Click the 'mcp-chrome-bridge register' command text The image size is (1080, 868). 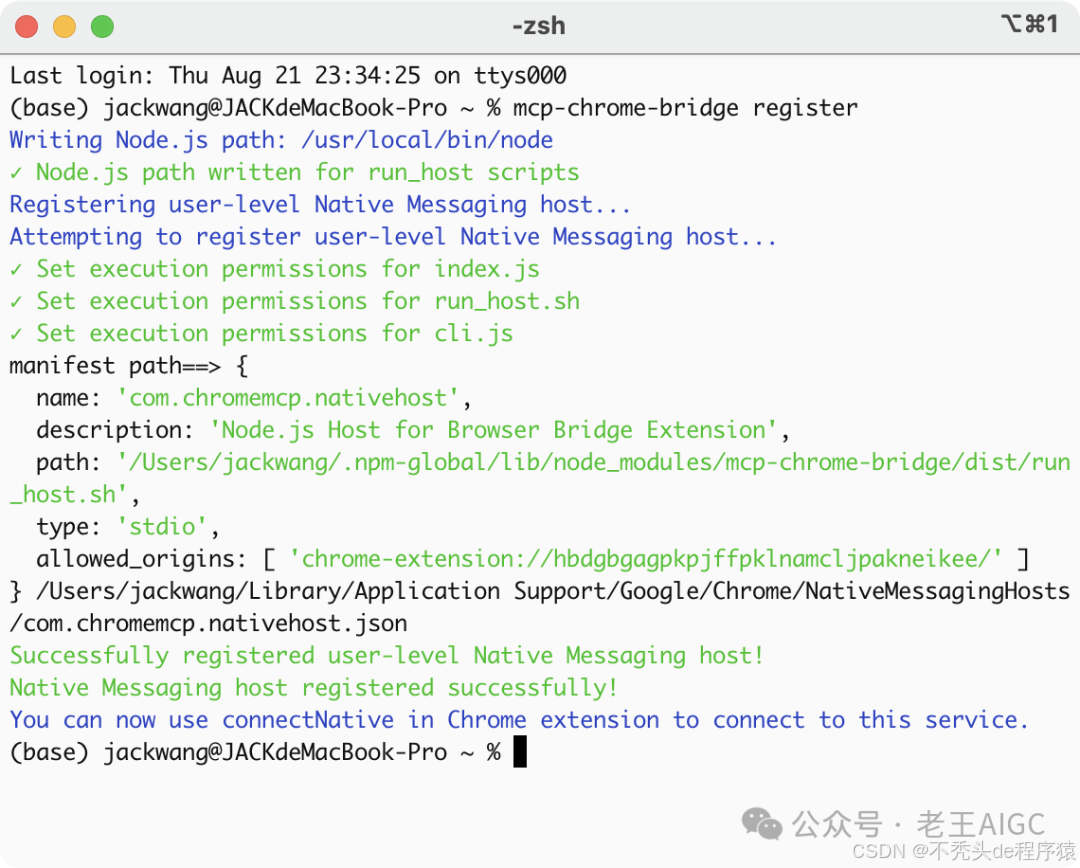point(685,107)
